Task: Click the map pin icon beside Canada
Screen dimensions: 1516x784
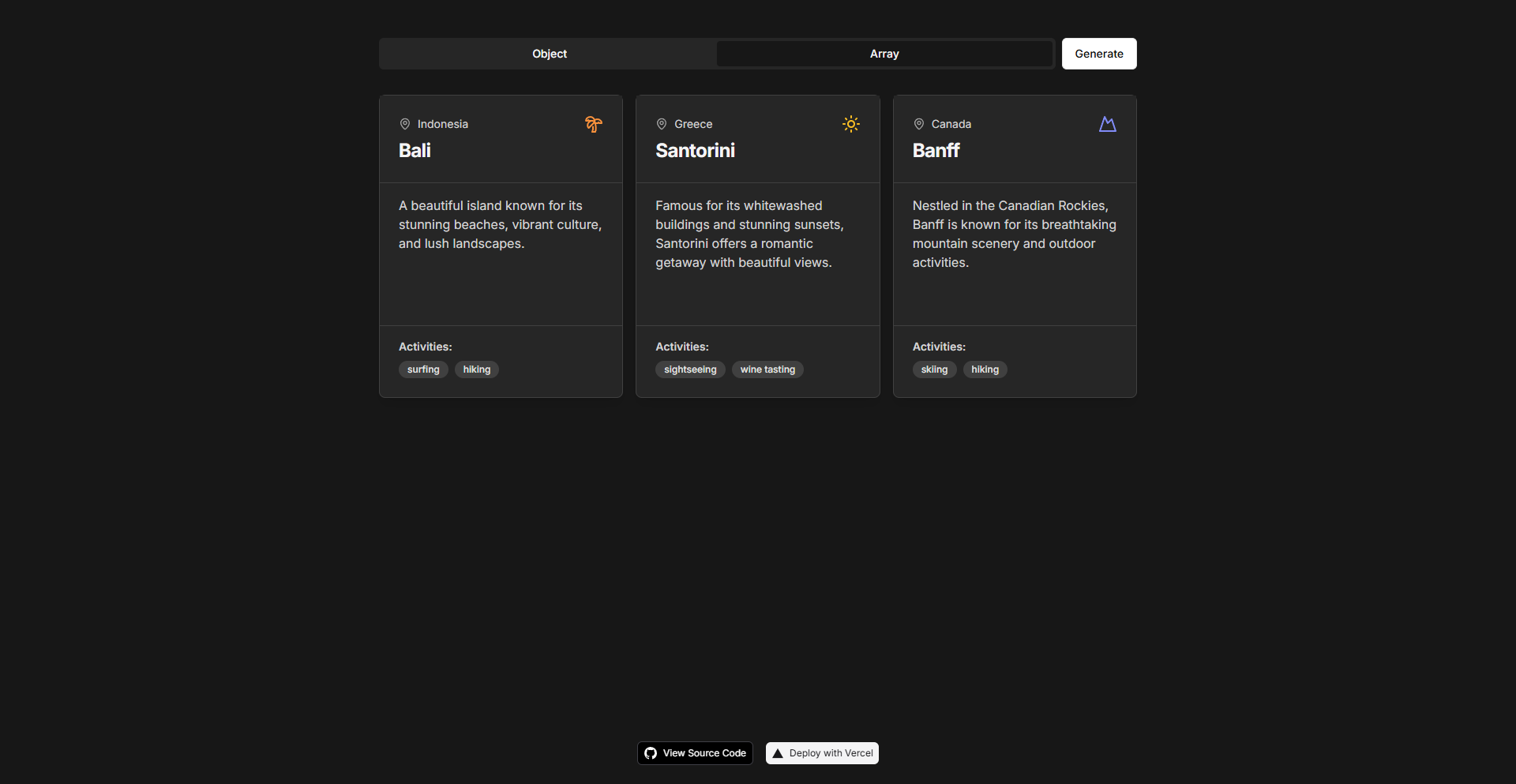Action: coord(919,124)
